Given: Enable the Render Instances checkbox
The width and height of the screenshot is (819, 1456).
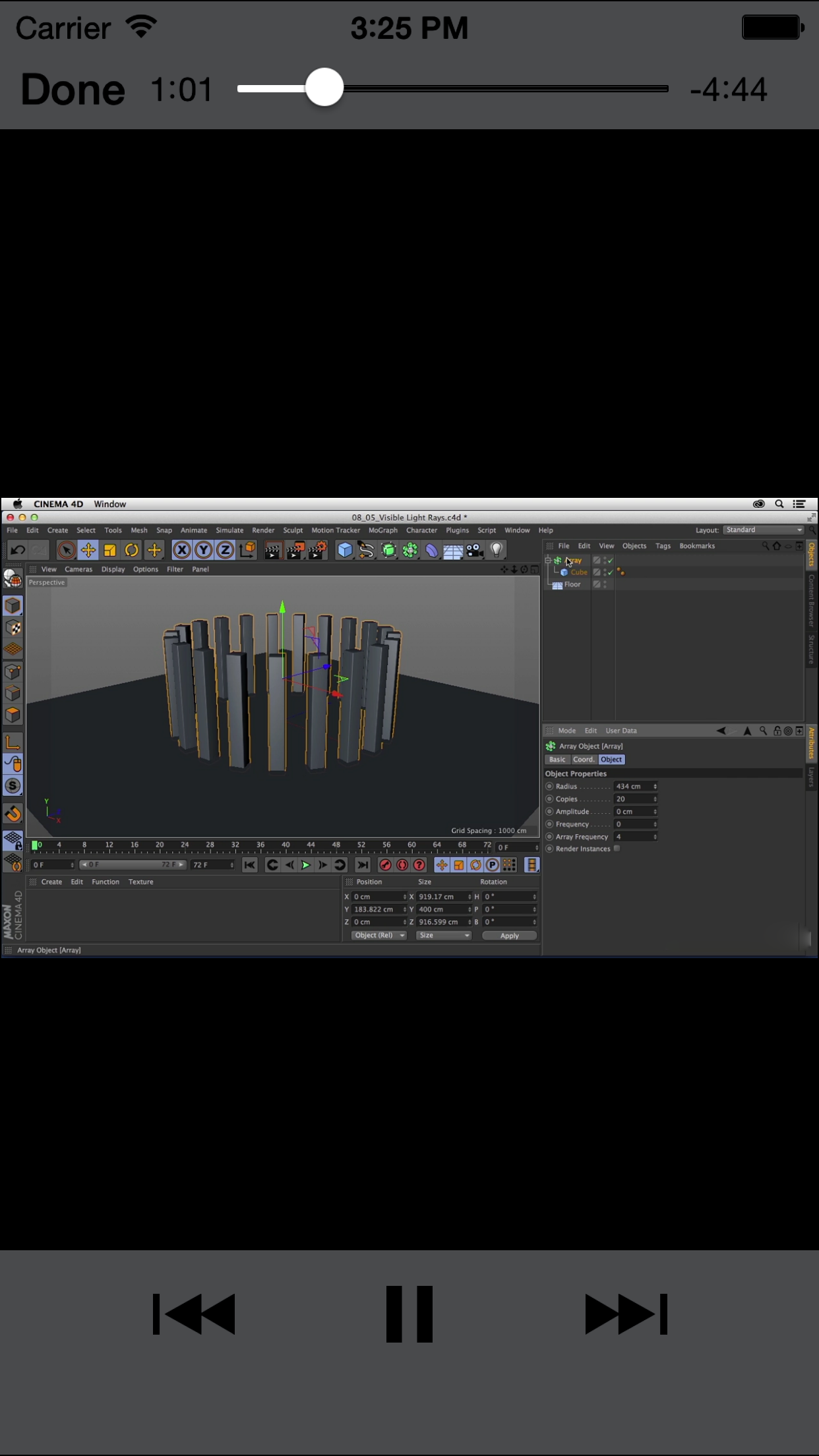Looking at the screenshot, I should point(617,849).
